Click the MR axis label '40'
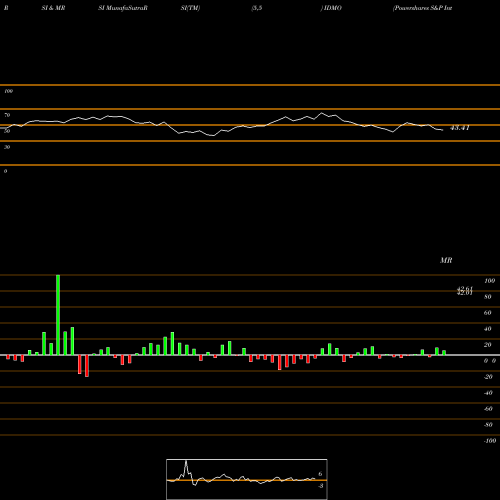This screenshot has height=500, width=500. pos(488,329)
